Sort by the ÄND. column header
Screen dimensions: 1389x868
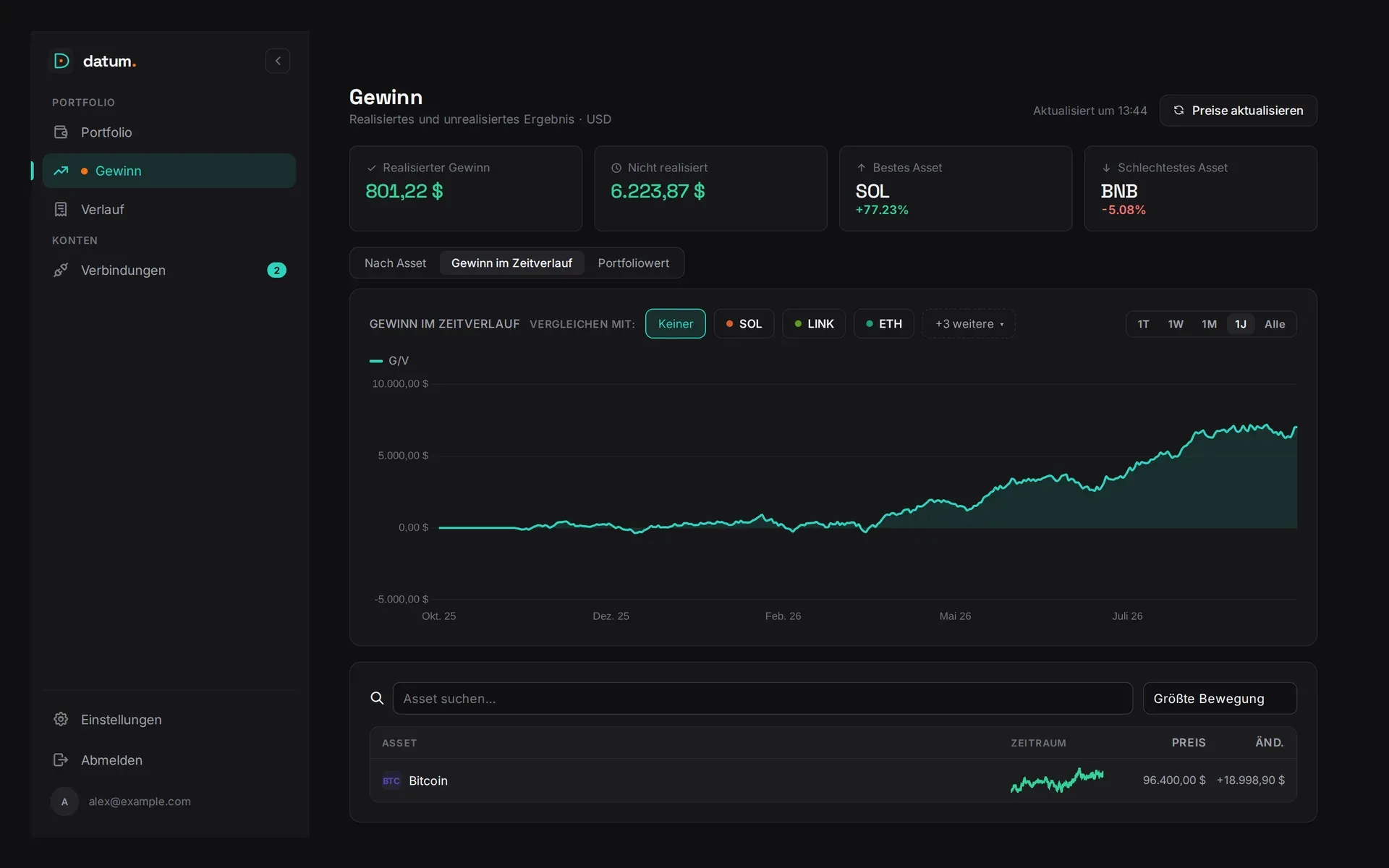[x=1270, y=743]
